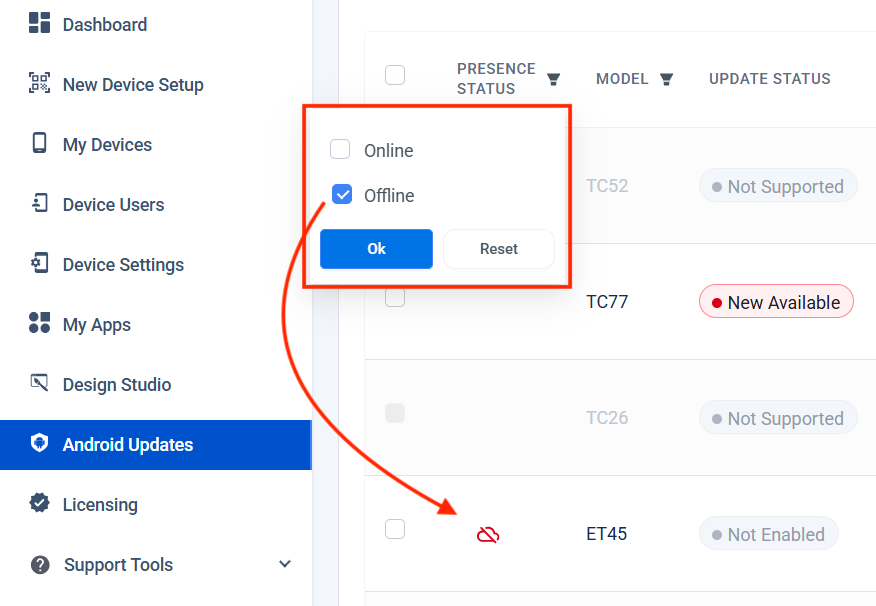Click the red offline cloud icon for ET45
The width and height of the screenshot is (876, 606).
click(488, 535)
